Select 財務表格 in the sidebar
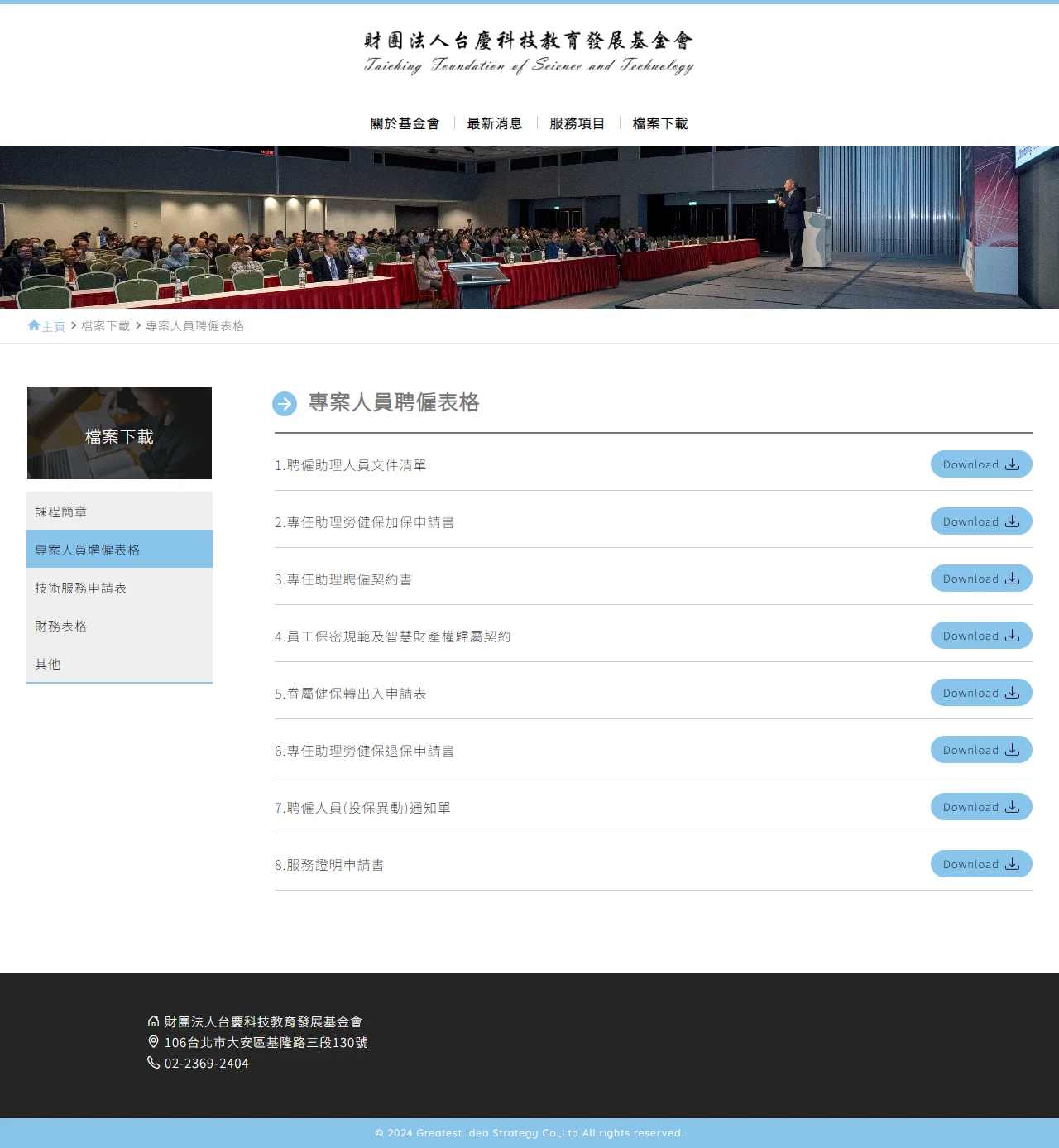The height and width of the screenshot is (1148, 1059). click(x=119, y=626)
